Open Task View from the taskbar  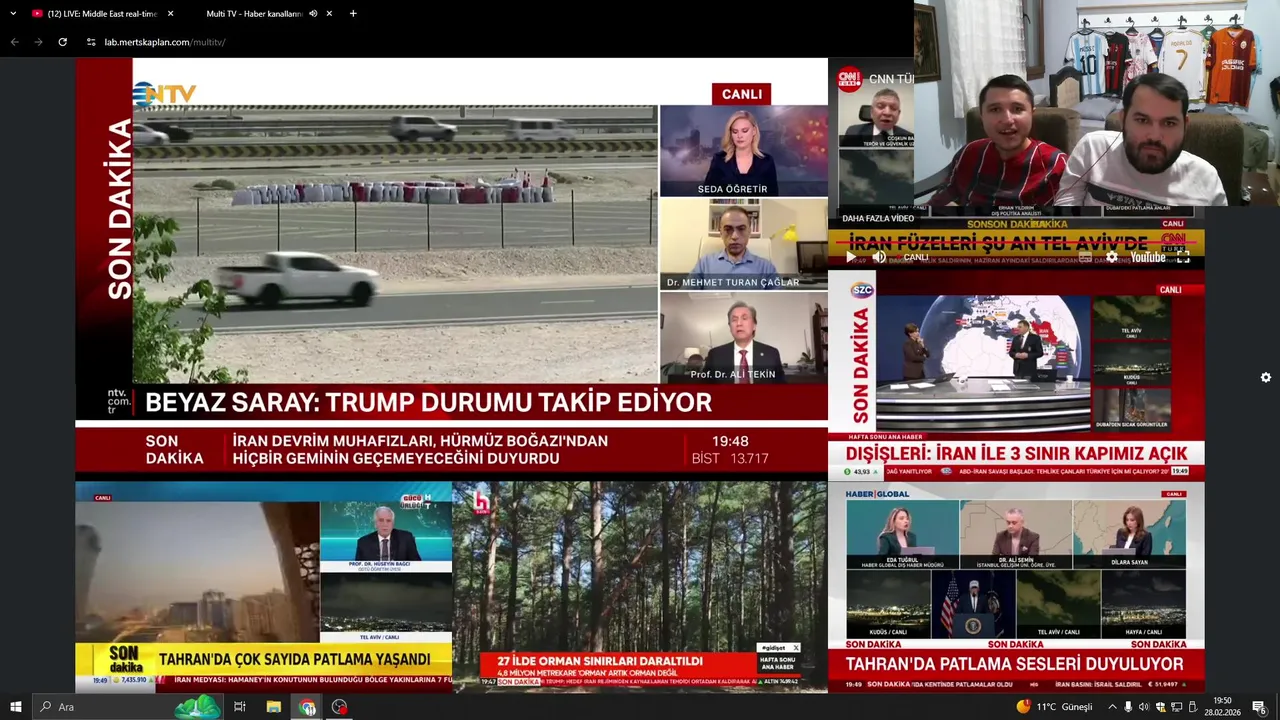point(240,707)
